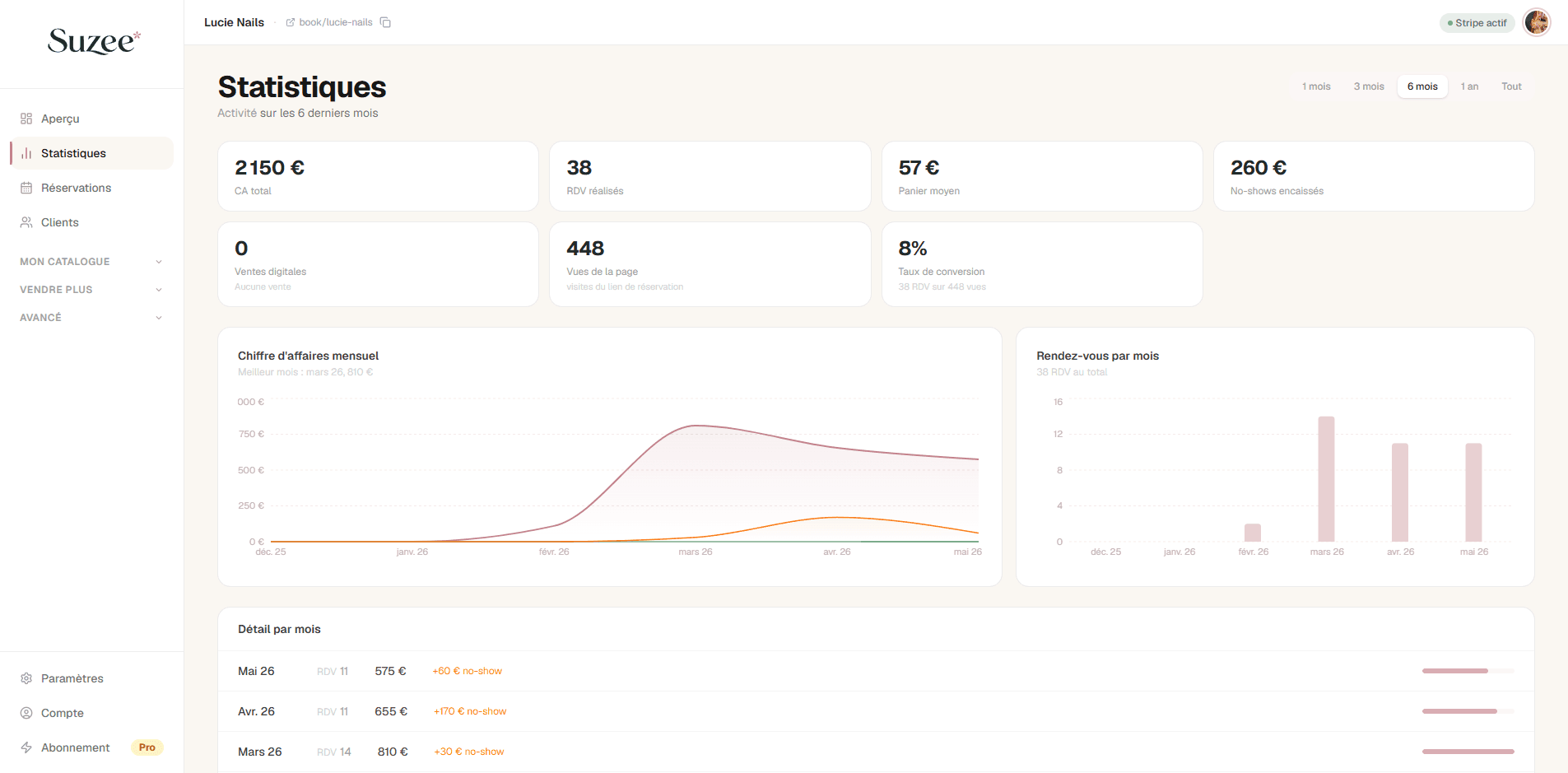Viewport: 1568px width, 773px height.
Task: Click the Meilleur mois : mars 26 subtitle
Action: (x=305, y=372)
